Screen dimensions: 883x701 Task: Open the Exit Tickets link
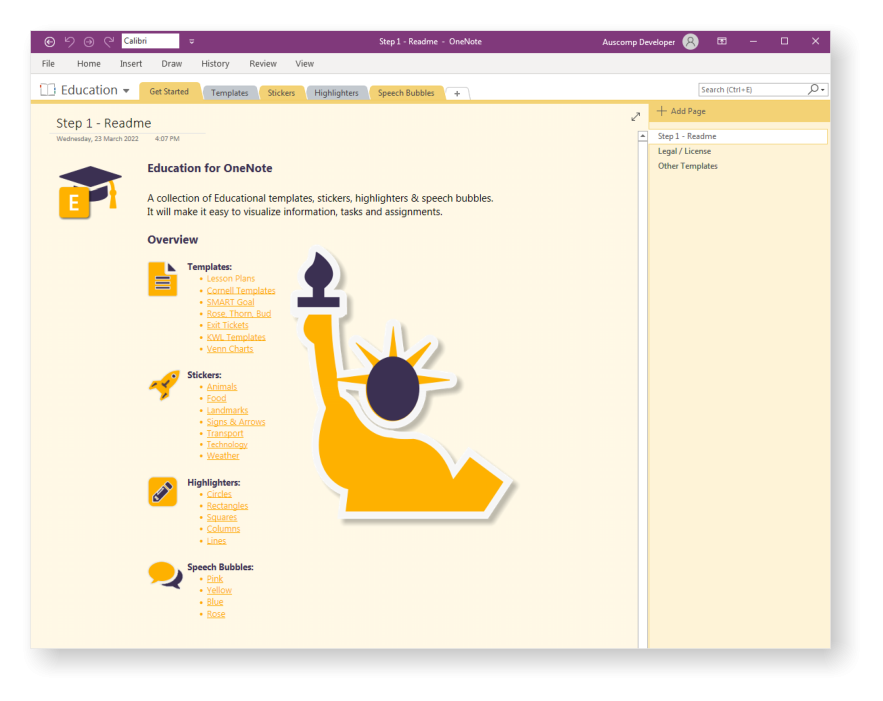(x=227, y=325)
